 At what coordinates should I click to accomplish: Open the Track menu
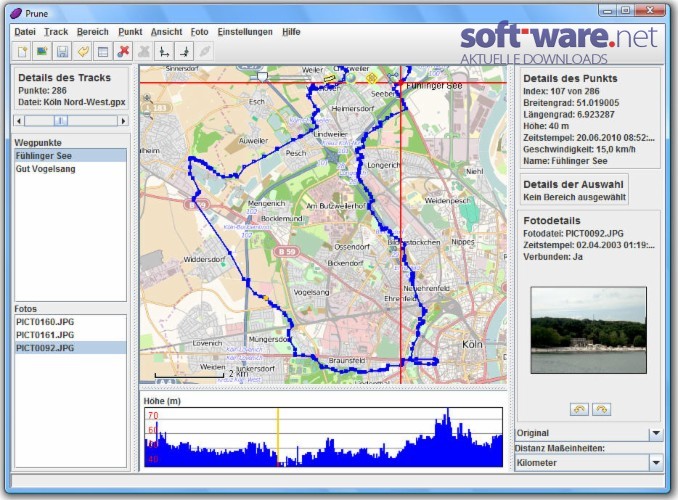click(x=56, y=32)
